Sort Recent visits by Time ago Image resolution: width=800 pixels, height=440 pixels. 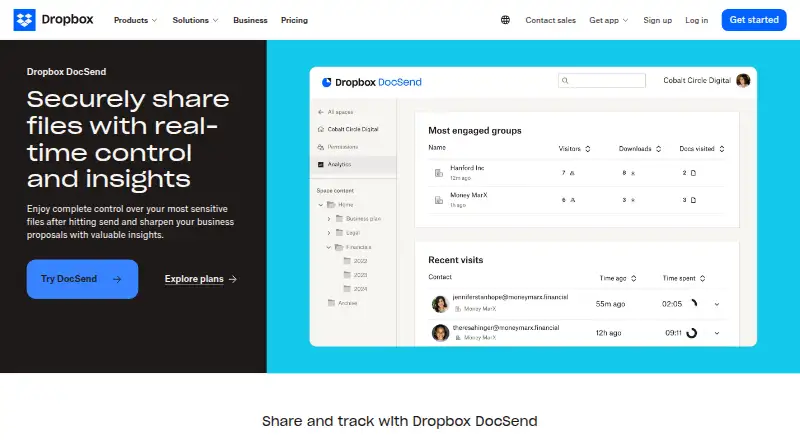pyautogui.click(x=618, y=278)
